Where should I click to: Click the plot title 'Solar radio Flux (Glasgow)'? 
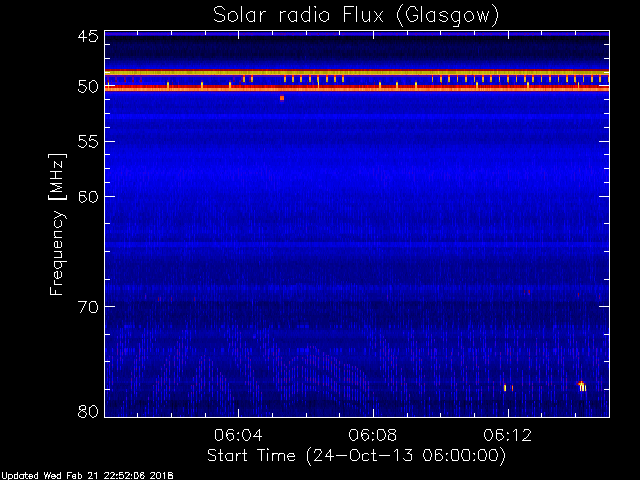coord(356,16)
